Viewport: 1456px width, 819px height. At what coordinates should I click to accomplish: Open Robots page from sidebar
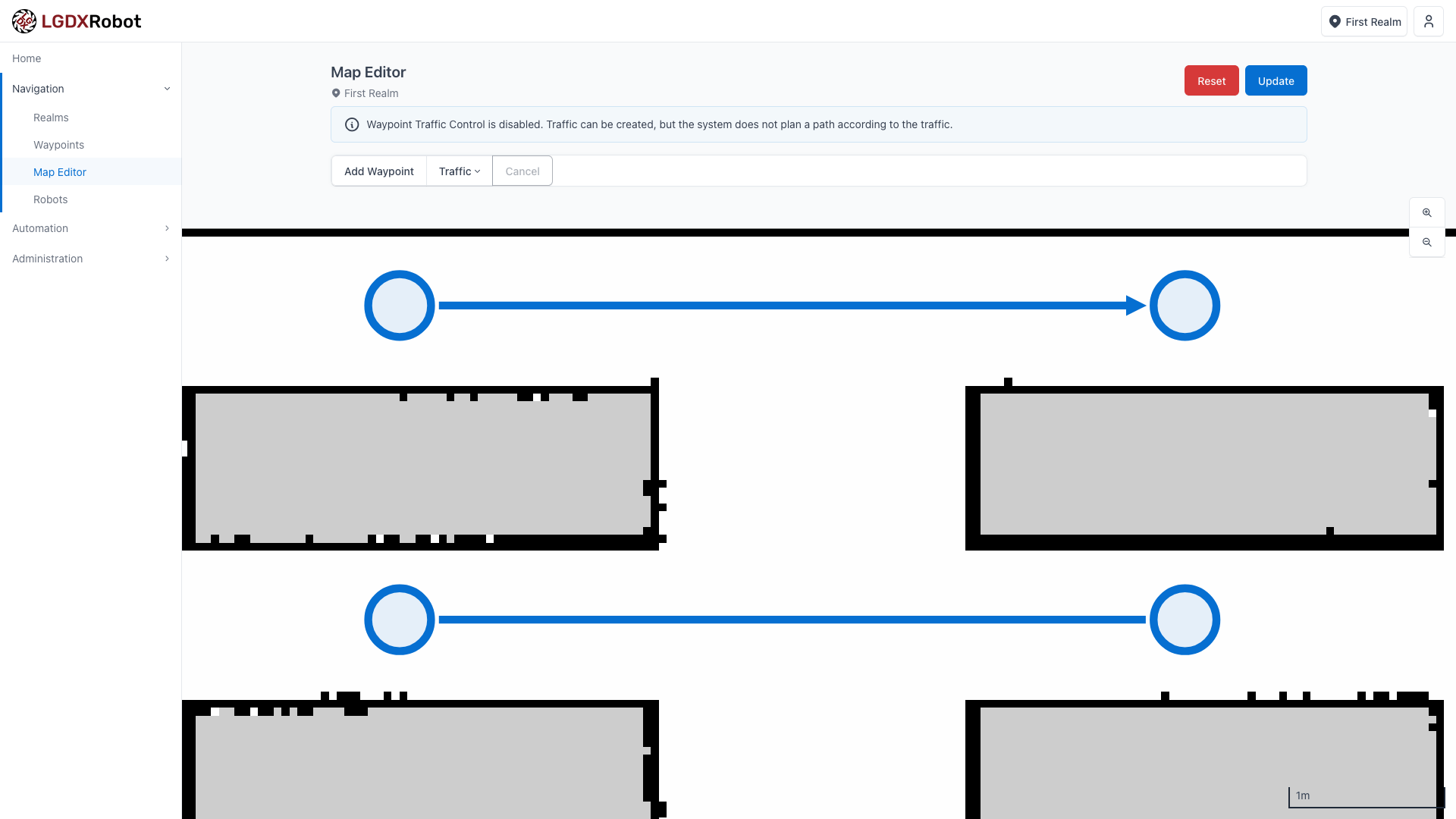pos(50,199)
